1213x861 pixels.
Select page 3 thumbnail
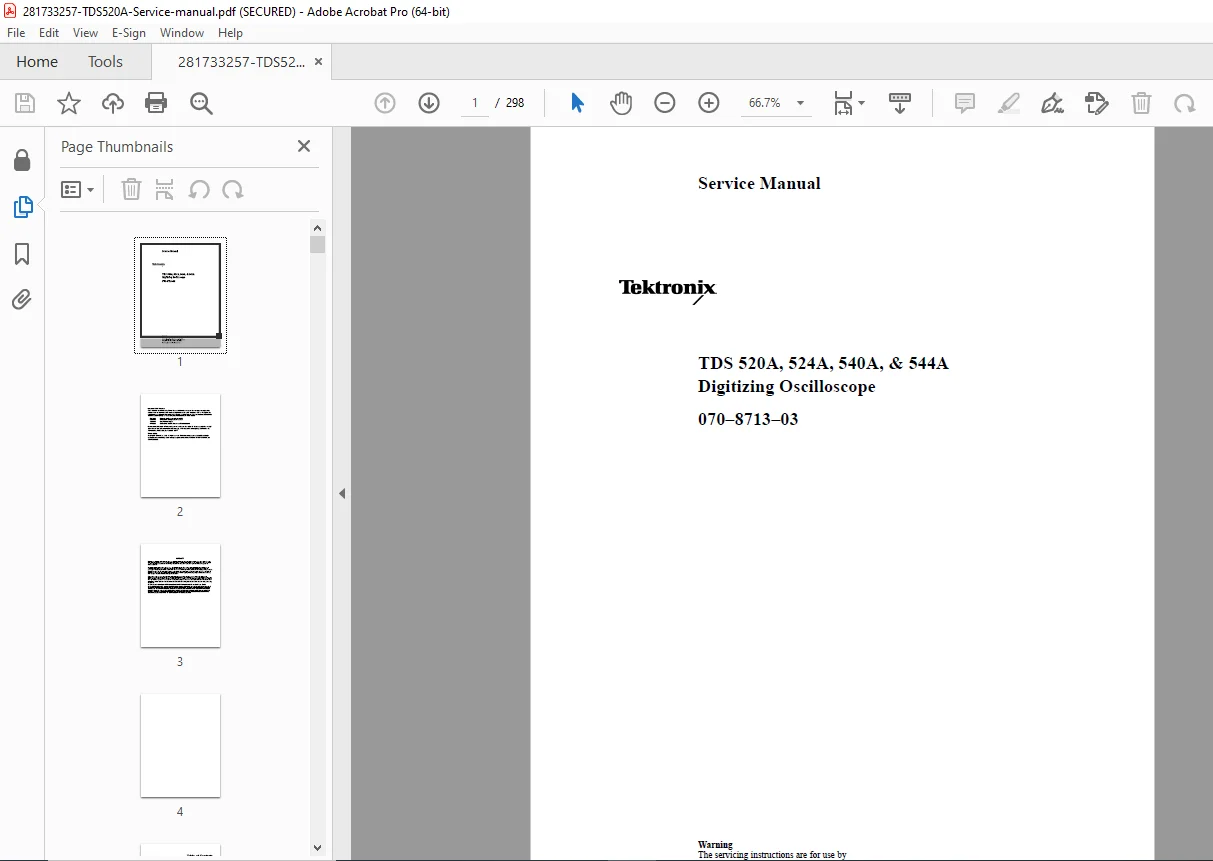[180, 595]
